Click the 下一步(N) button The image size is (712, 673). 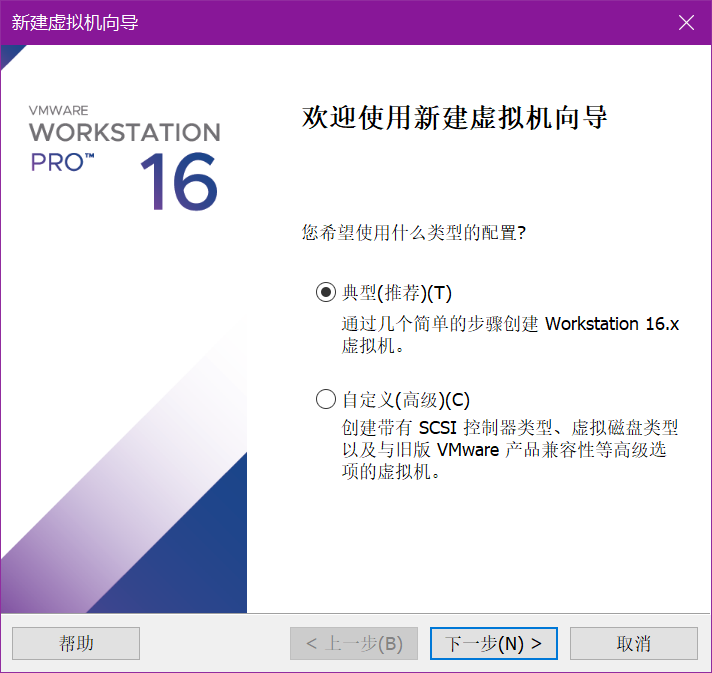click(x=494, y=643)
